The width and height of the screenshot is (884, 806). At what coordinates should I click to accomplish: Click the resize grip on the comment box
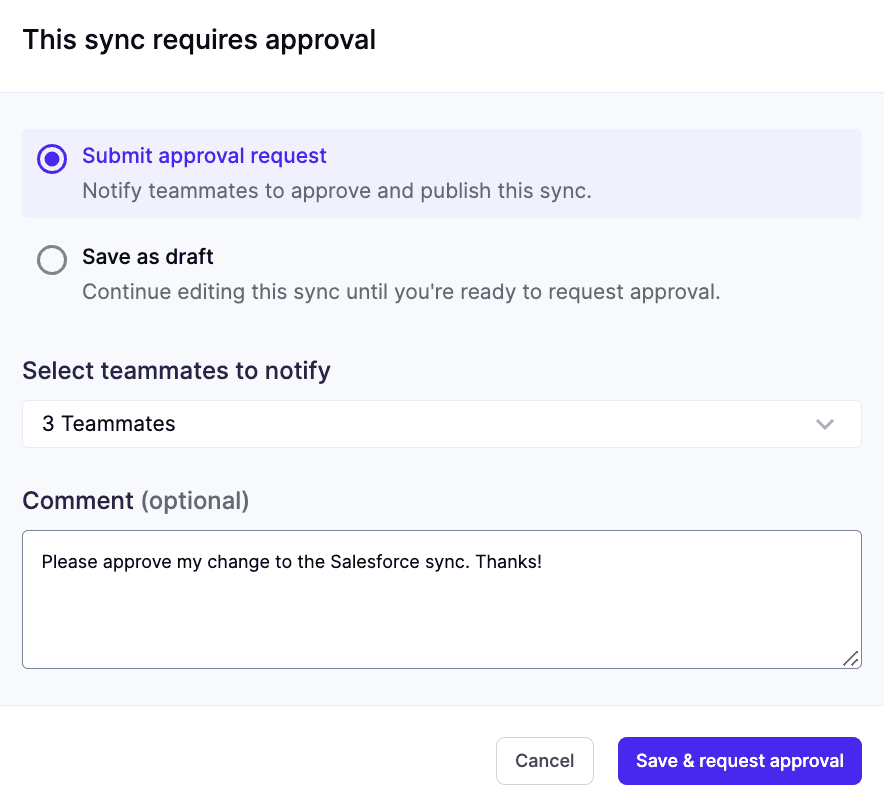(851, 660)
